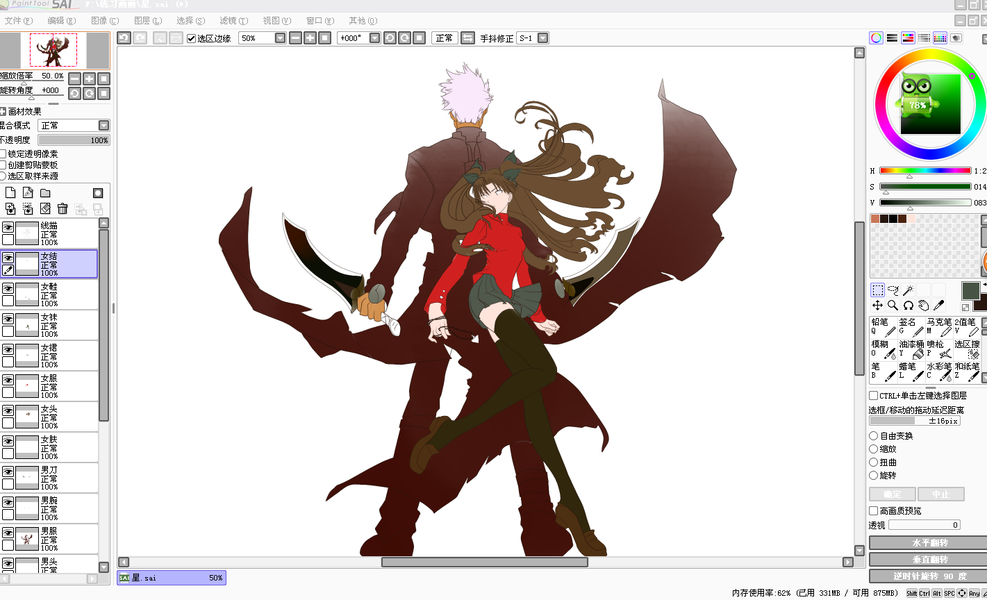The image size is (987, 600).
Task: Hide the 线描 layer via eye icon
Action: coord(8,227)
